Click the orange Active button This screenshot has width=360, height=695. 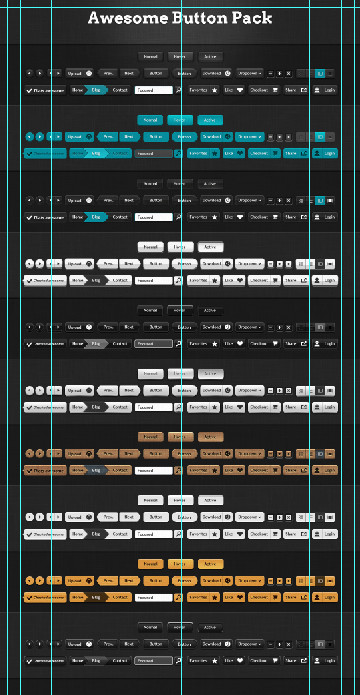[x=210, y=564]
